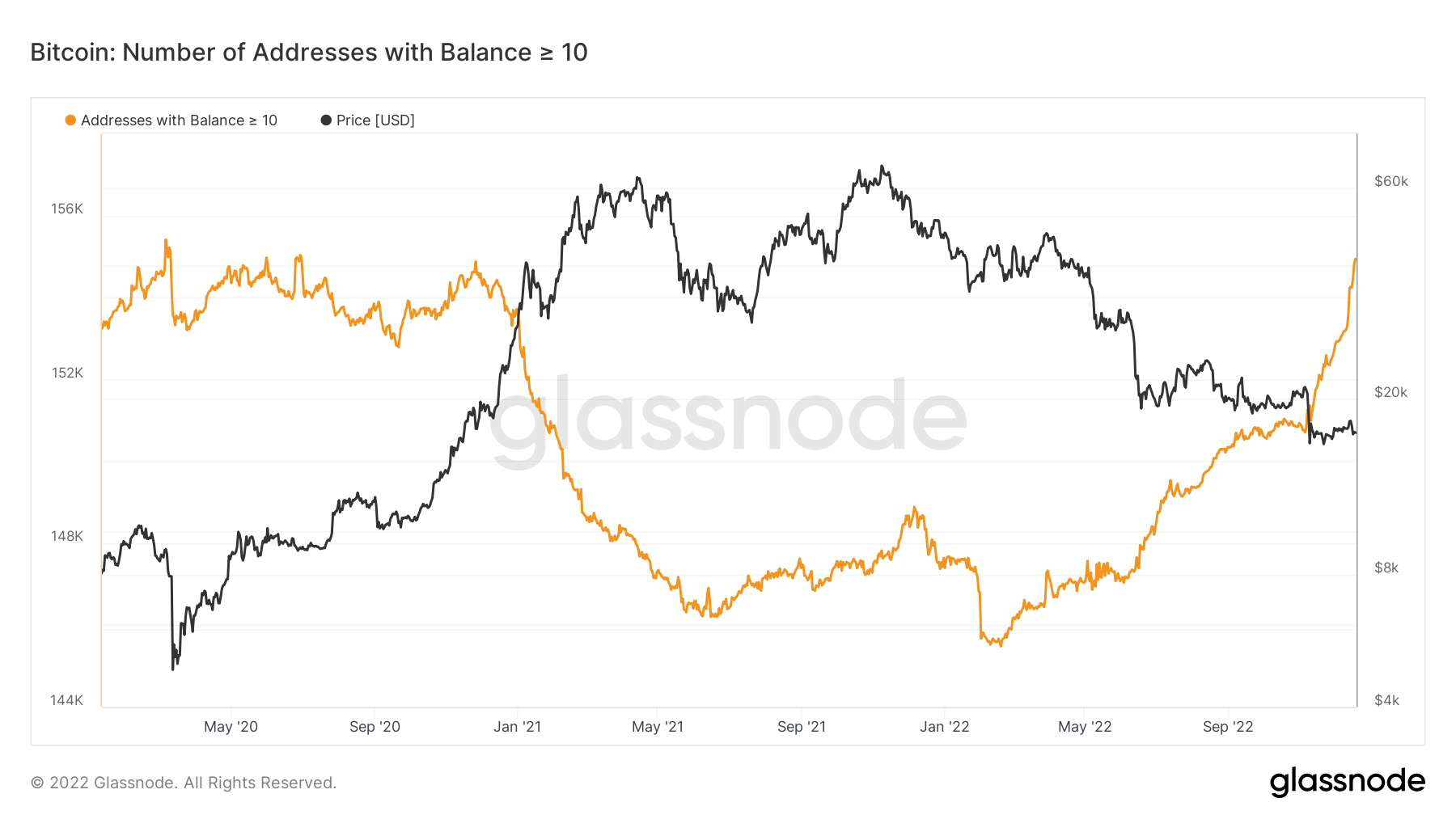Click the 148K left axis label
Screen dimensions: 1456x819
point(67,536)
